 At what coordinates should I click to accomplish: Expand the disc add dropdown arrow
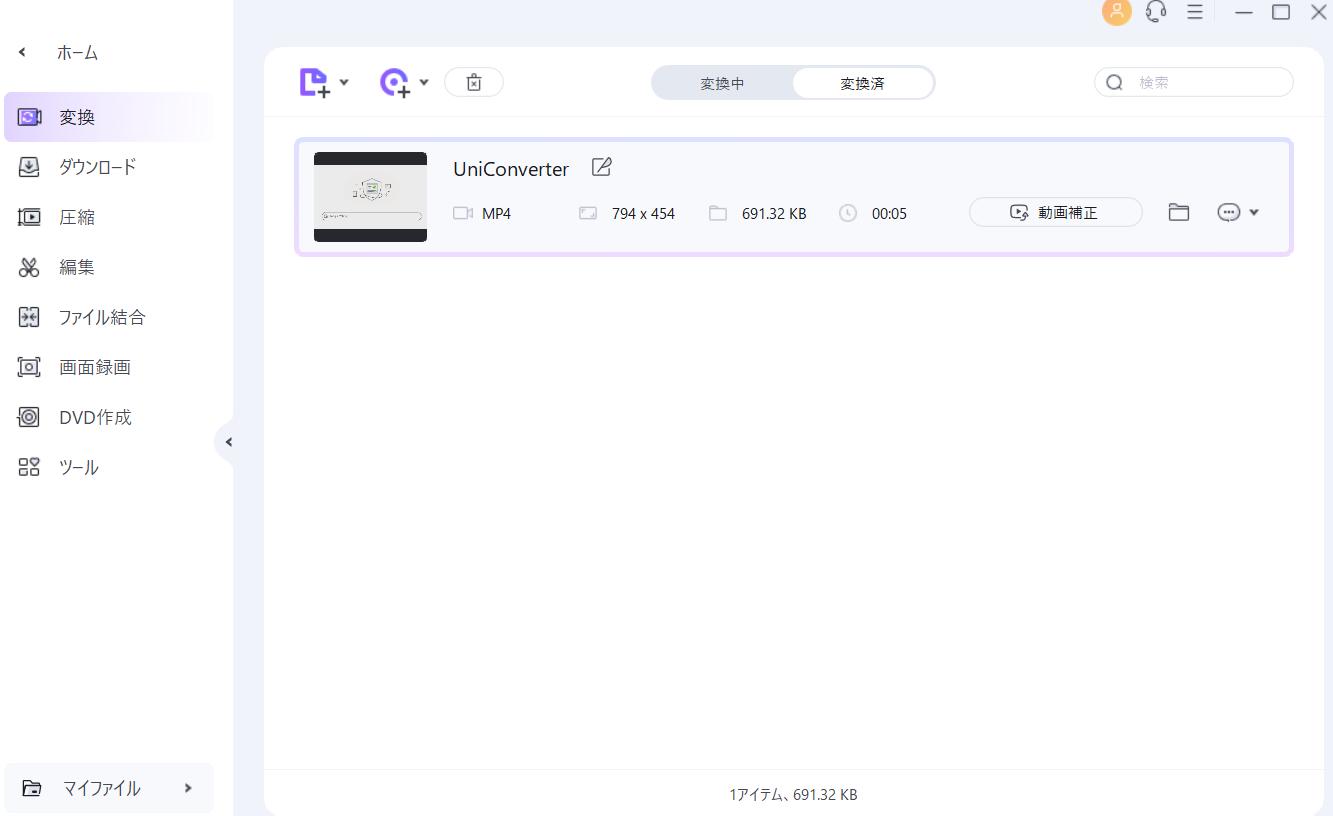tap(424, 82)
